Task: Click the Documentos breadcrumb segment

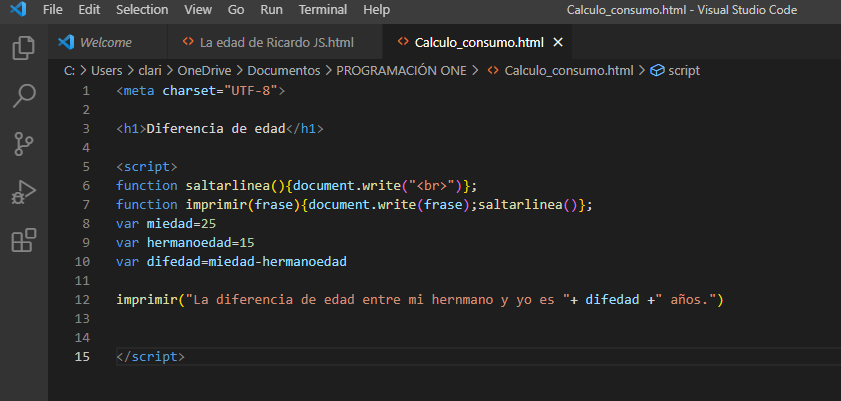Action: 284,71
